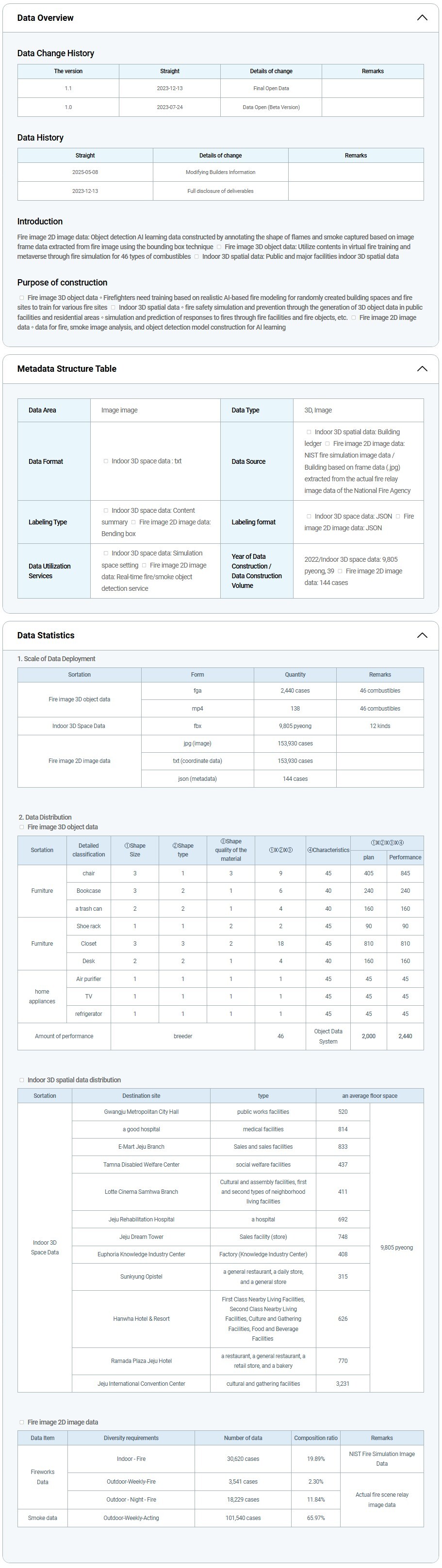Image resolution: width=442 pixels, height=1568 pixels.
Task: Click square marker before 'Fire image 3D object data' under Data Distribution
Action: 22,827
